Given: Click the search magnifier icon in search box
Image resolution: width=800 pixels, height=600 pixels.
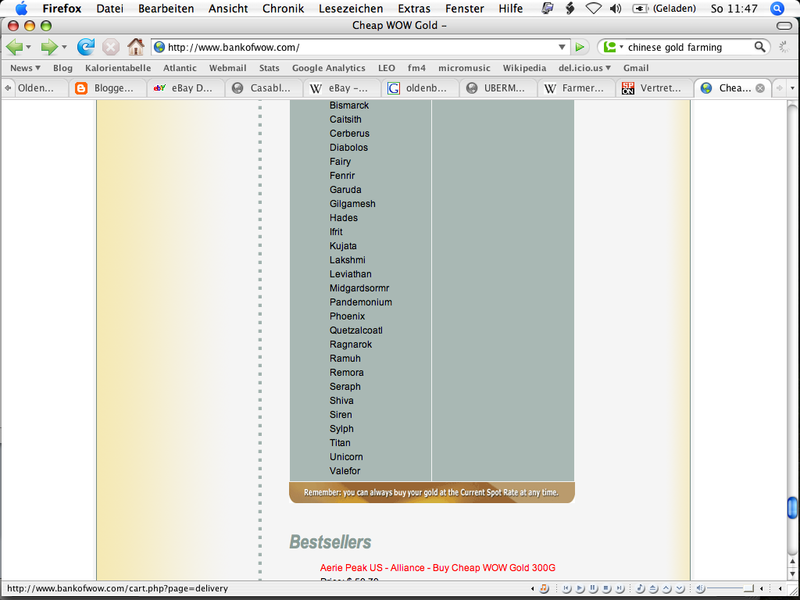Looking at the screenshot, I should coord(760,47).
